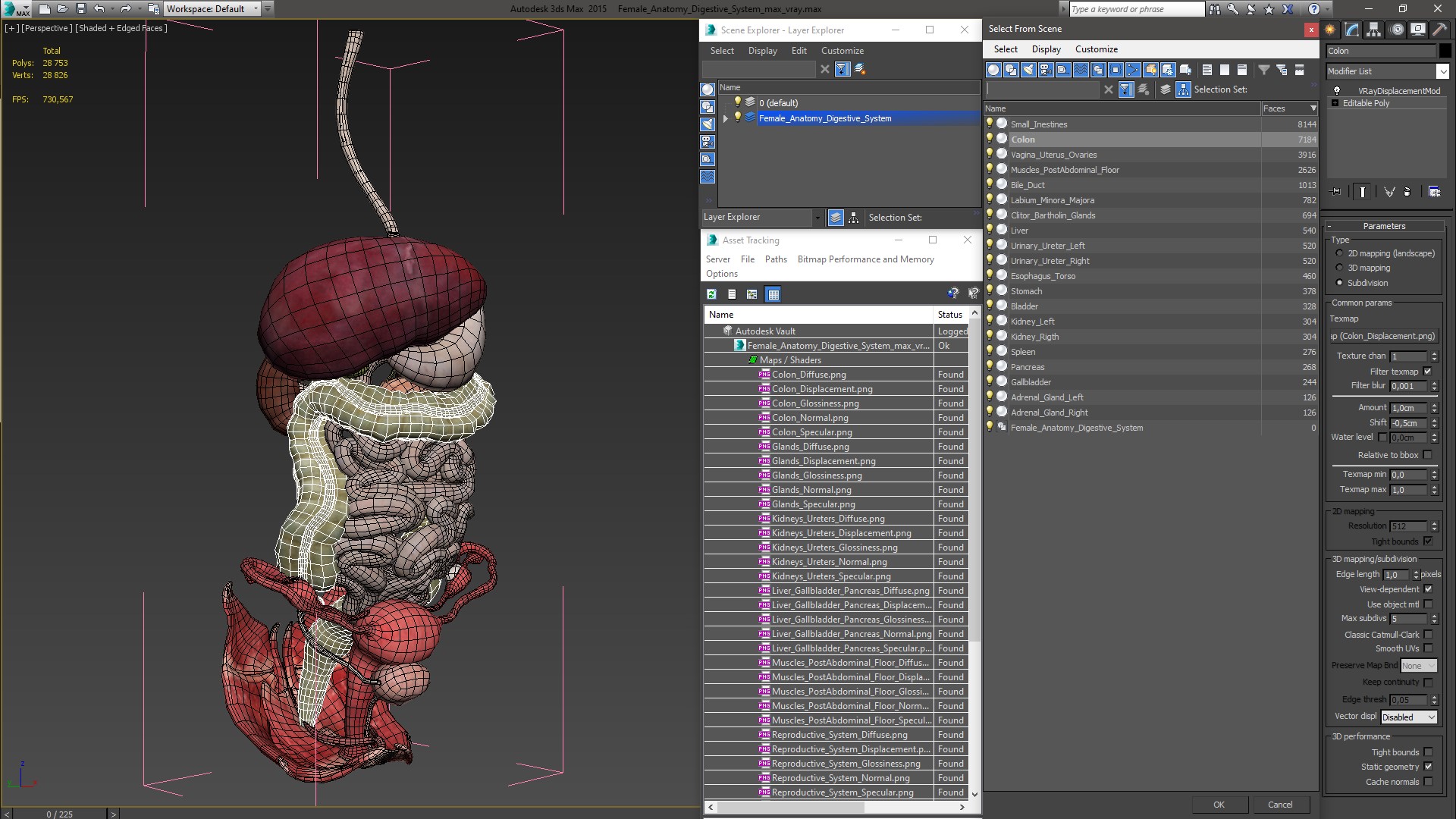Open Customize menu in Scene Explorer
1456x819 pixels.
tap(842, 51)
